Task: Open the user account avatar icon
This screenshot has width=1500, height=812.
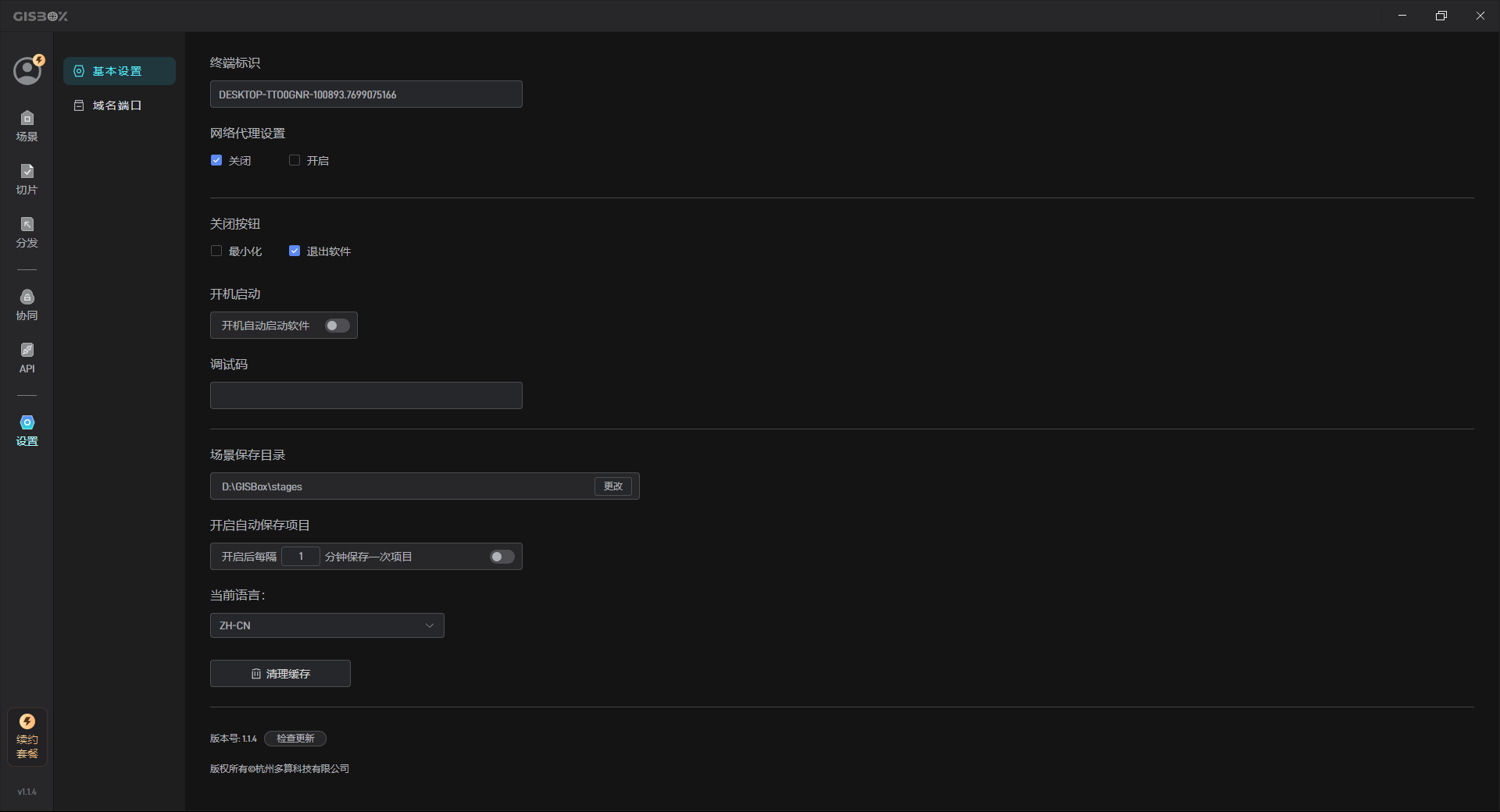Action: [x=27, y=70]
